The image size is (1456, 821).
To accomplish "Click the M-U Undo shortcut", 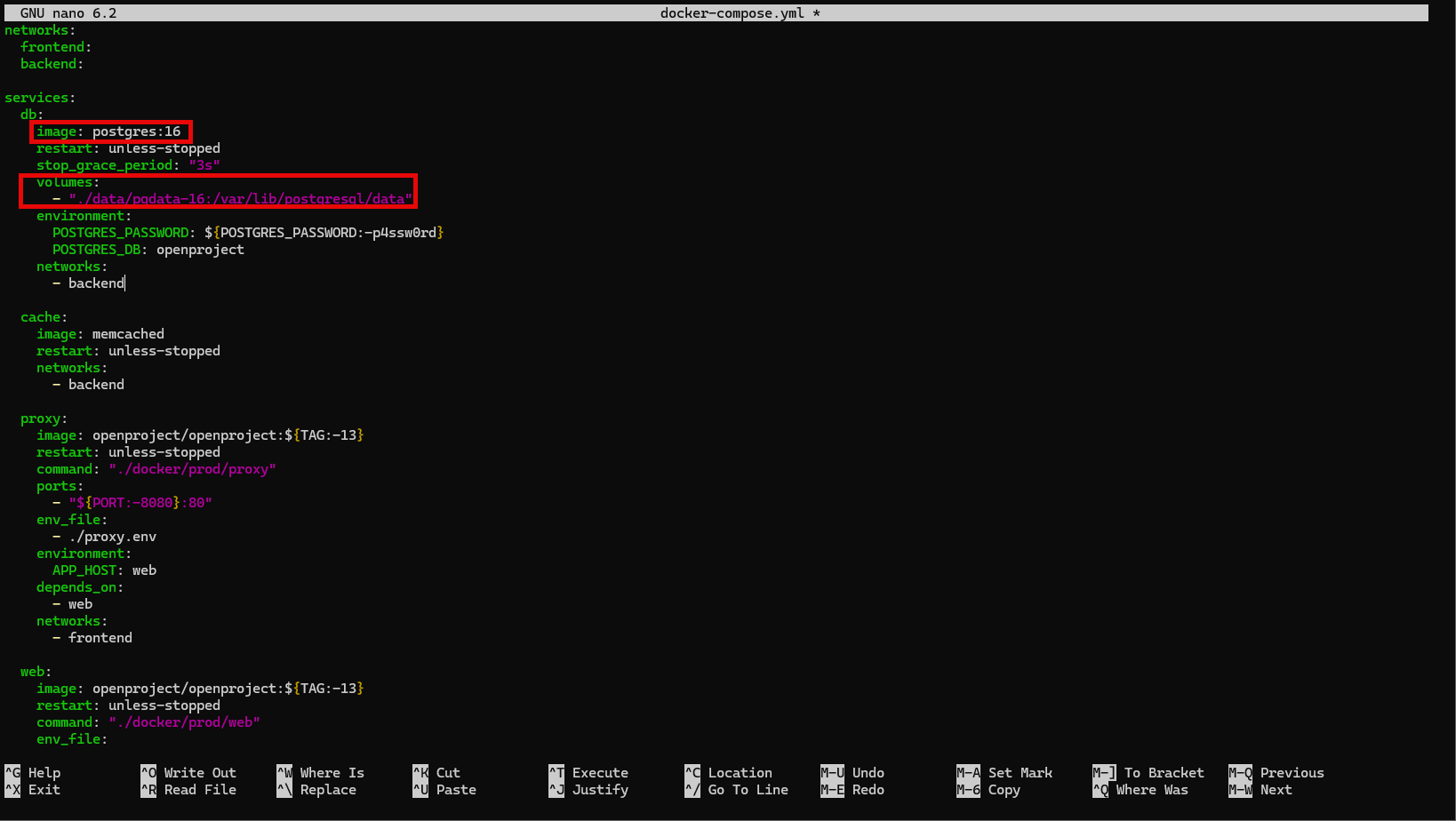I will click(853, 773).
